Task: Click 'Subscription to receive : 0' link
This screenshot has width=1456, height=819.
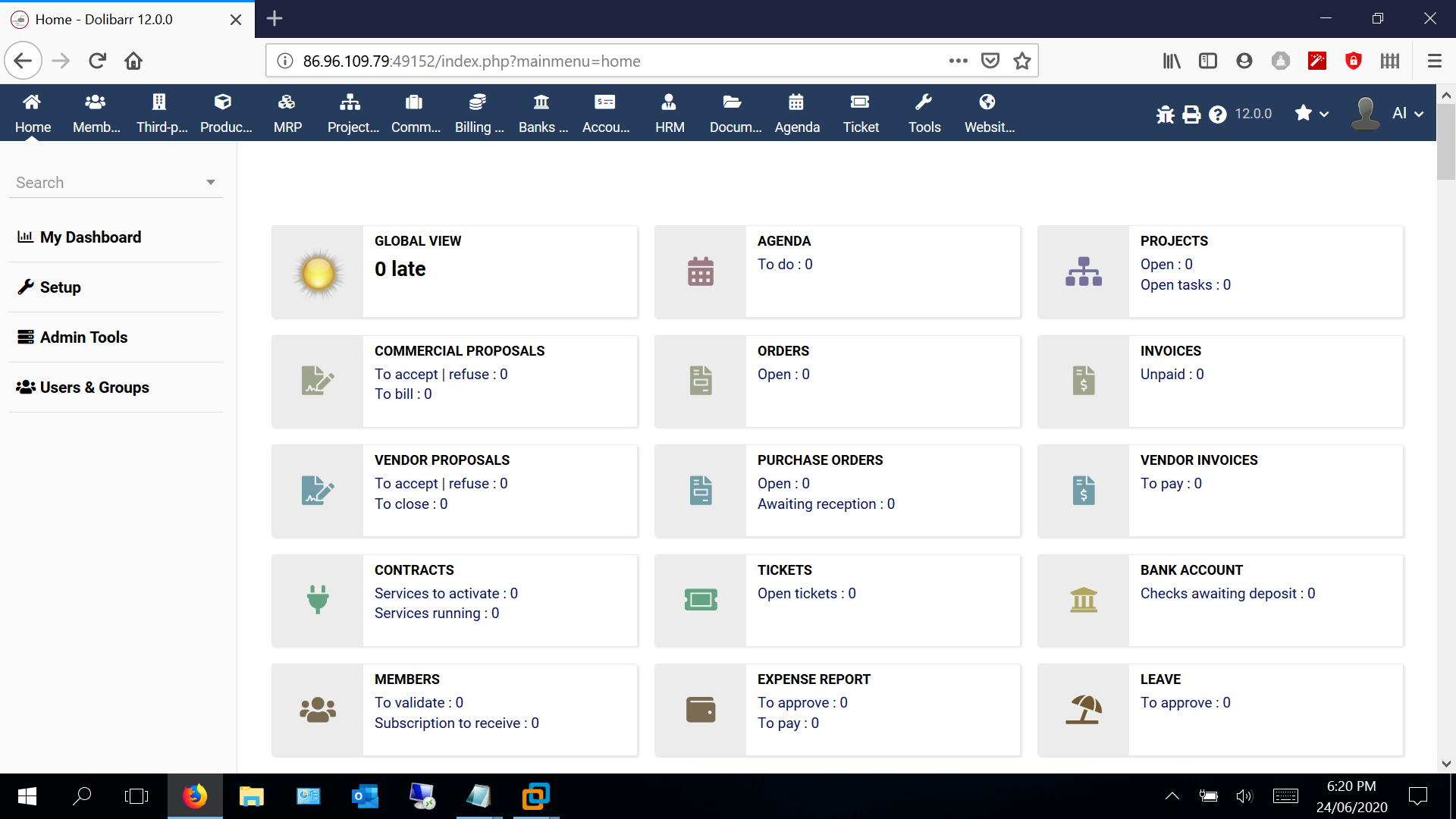Action: tap(457, 723)
